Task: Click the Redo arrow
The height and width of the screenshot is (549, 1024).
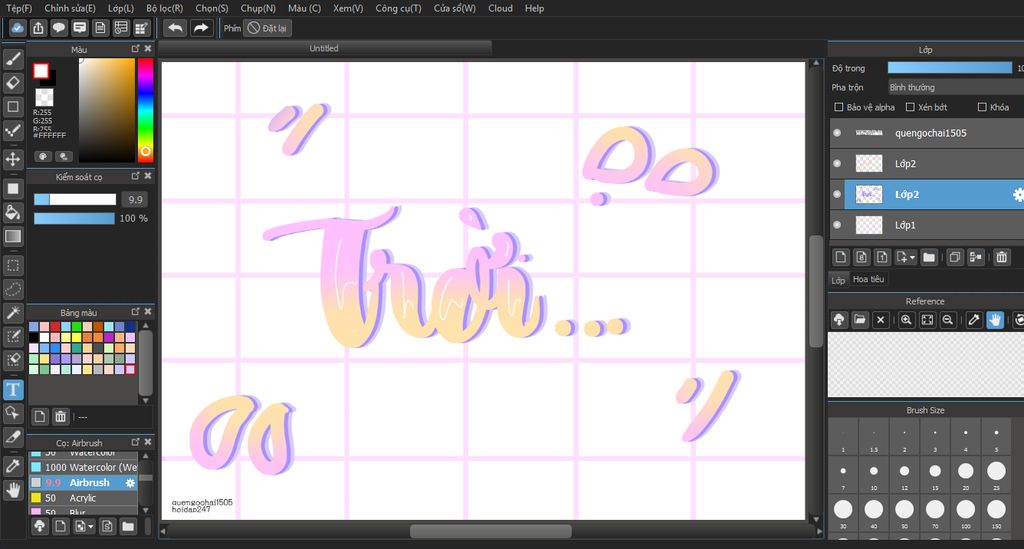Action: coord(201,28)
